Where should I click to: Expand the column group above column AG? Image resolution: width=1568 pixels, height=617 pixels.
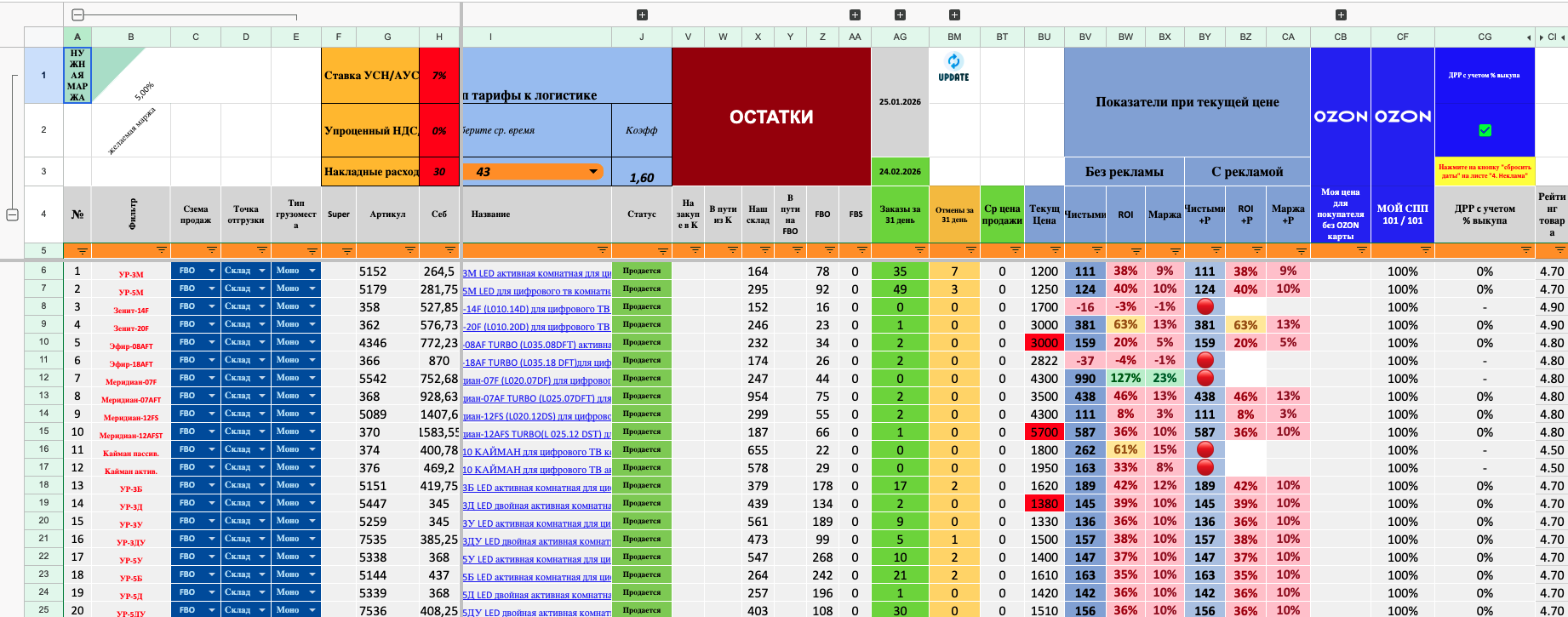click(x=900, y=14)
